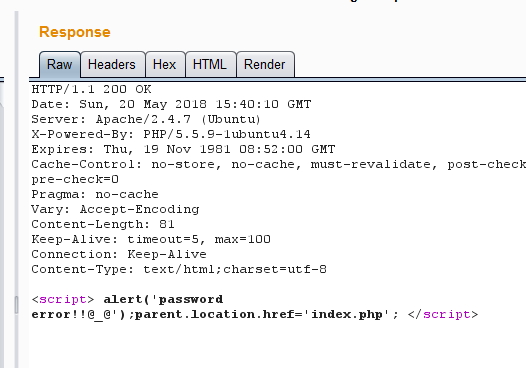Click the Content-Type header line

179,269
